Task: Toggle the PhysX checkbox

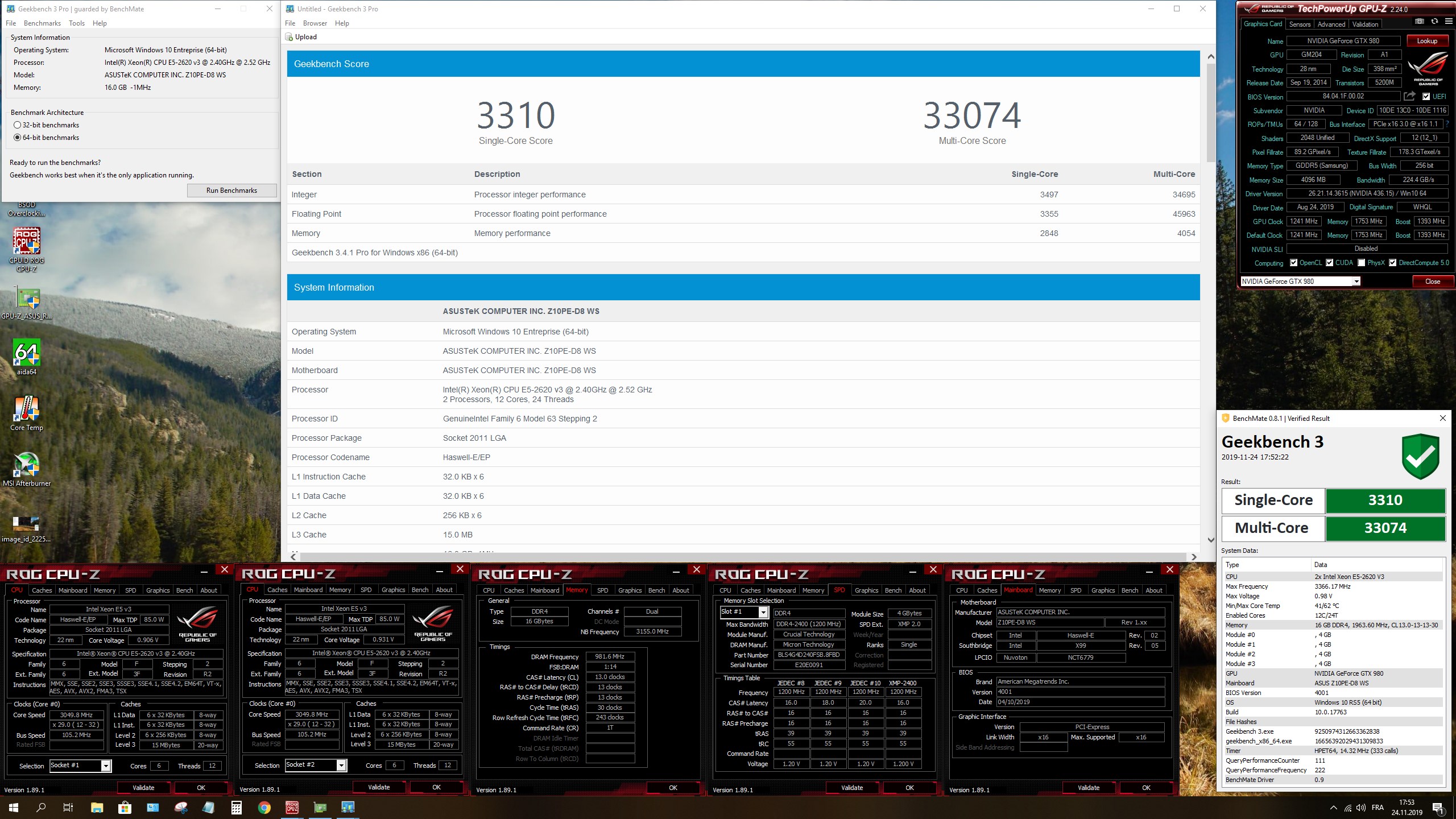Action: click(x=1362, y=263)
